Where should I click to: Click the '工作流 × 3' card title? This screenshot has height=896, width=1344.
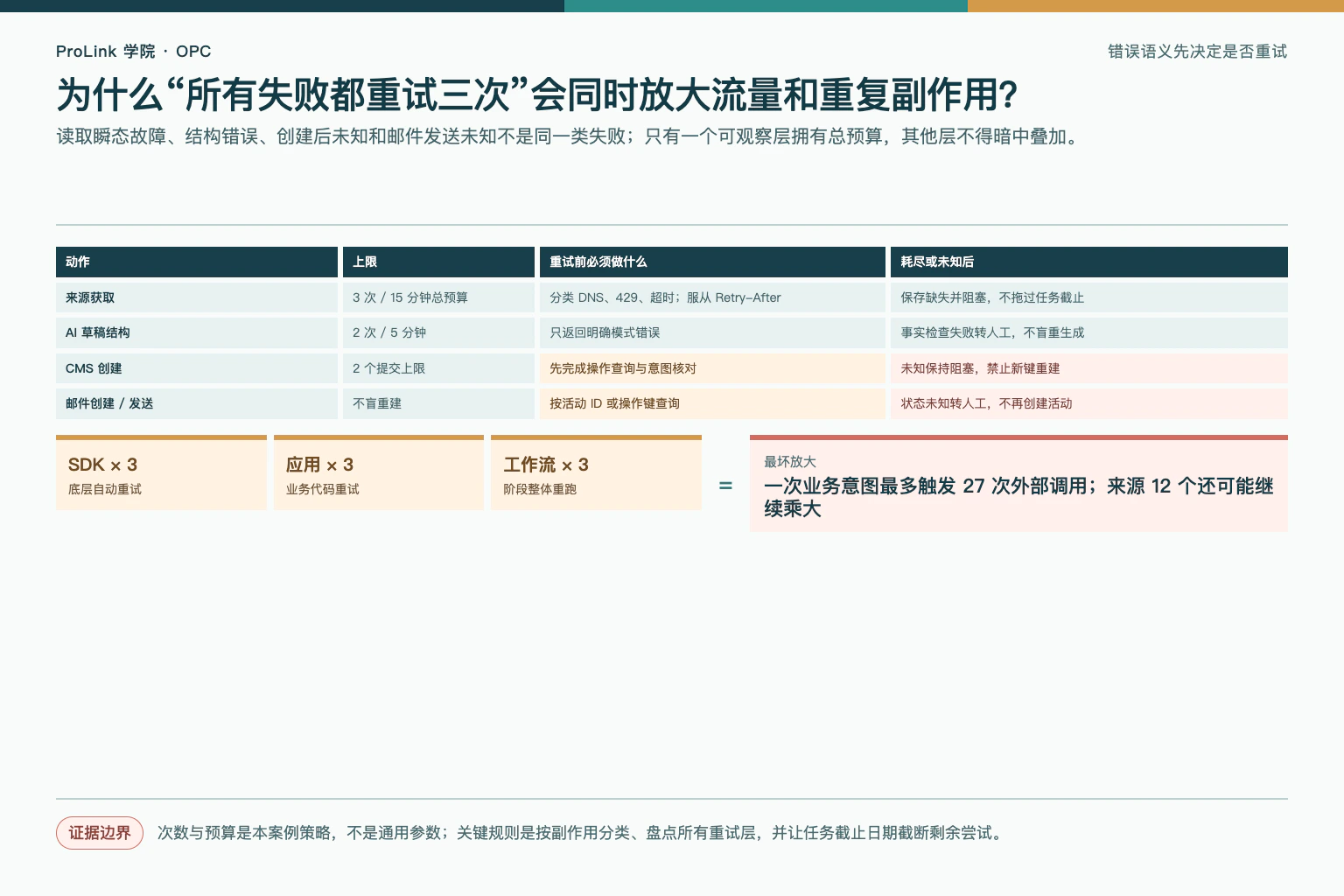tap(545, 465)
